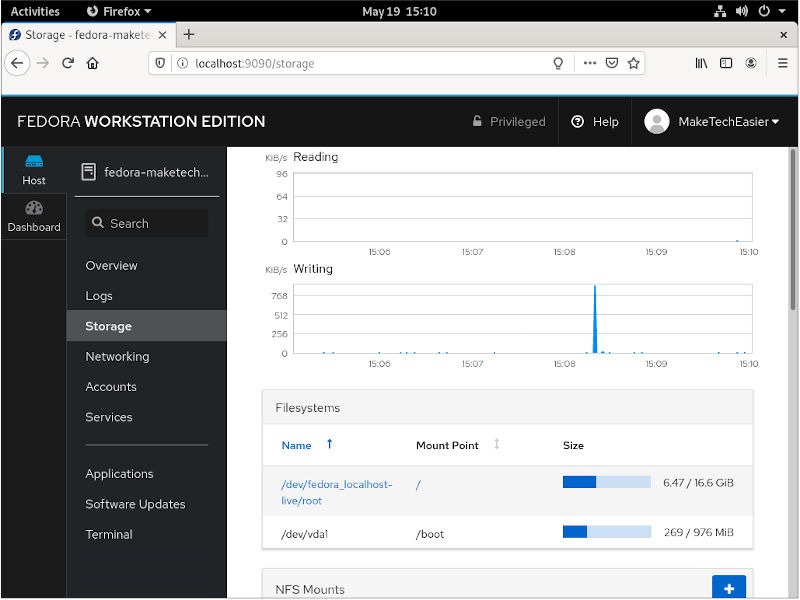Expand the Firefox application menu in top bar

tap(119, 11)
